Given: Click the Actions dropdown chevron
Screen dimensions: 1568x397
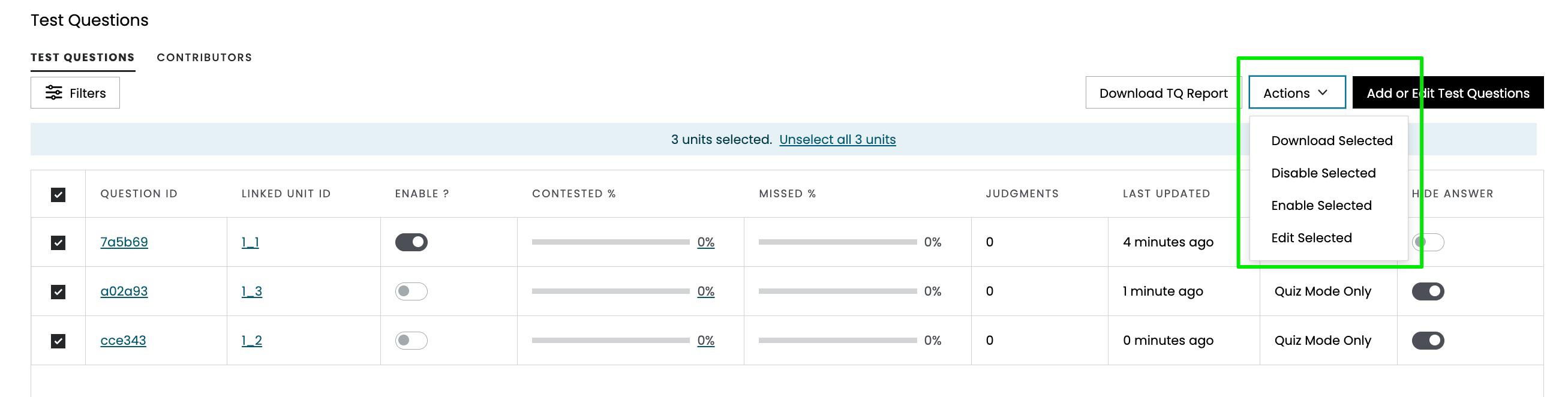Looking at the screenshot, I should [1323, 92].
